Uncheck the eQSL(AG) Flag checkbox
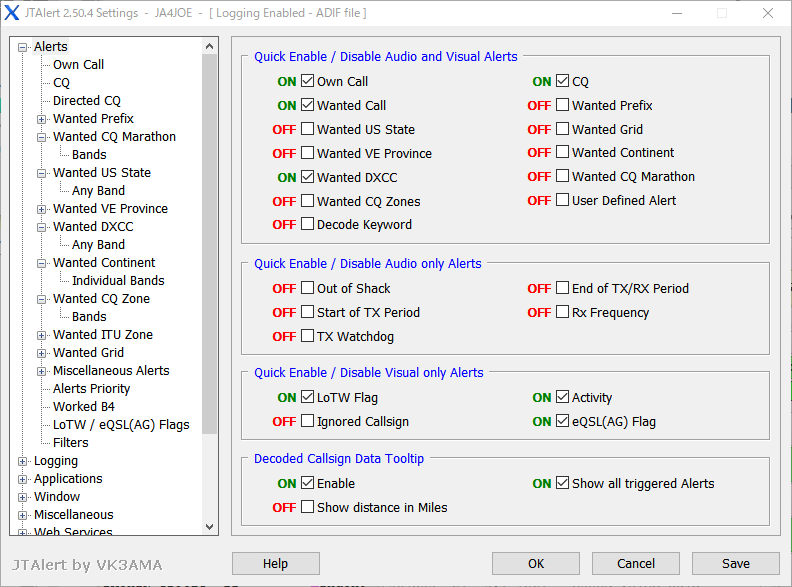792x587 pixels. [x=562, y=421]
